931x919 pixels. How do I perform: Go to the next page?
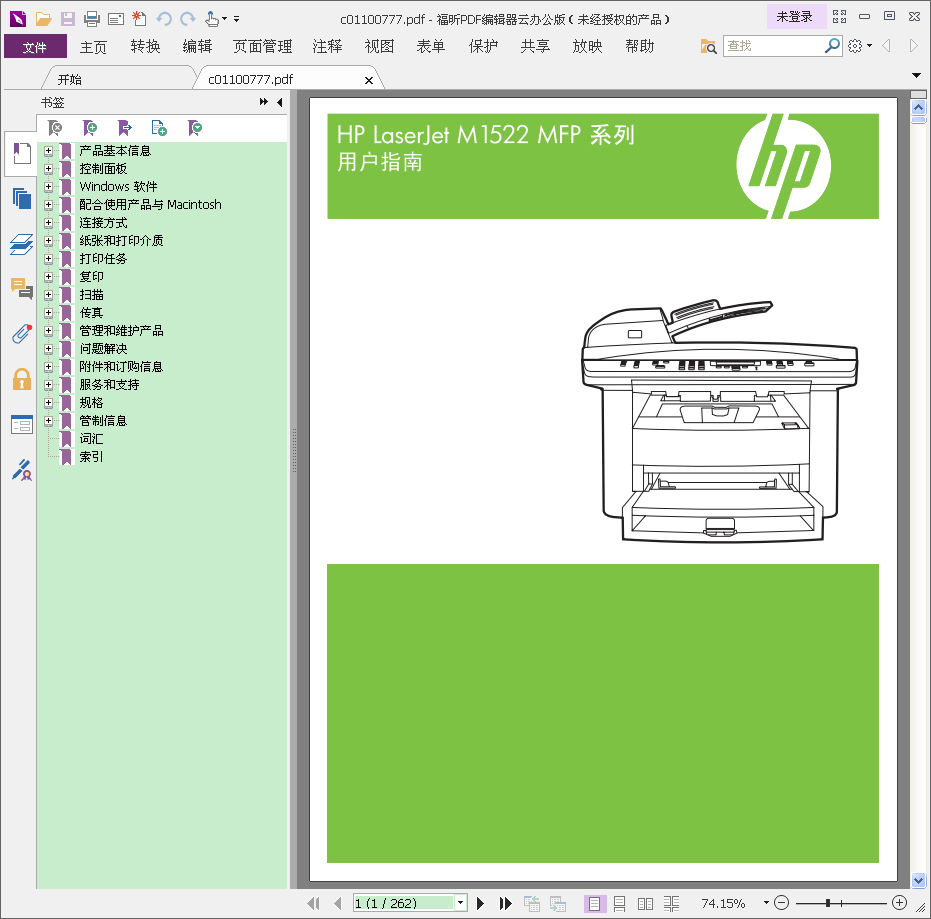click(480, 904)
